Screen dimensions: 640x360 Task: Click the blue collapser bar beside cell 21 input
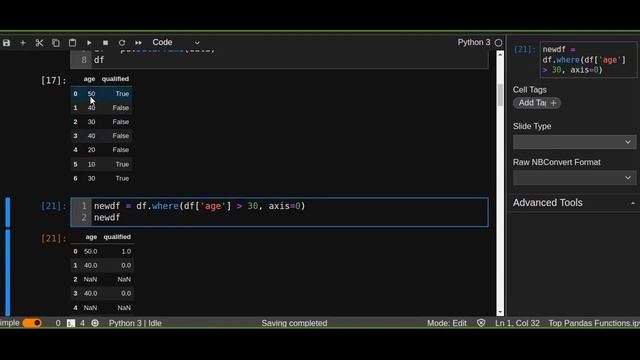click(8, 212)
